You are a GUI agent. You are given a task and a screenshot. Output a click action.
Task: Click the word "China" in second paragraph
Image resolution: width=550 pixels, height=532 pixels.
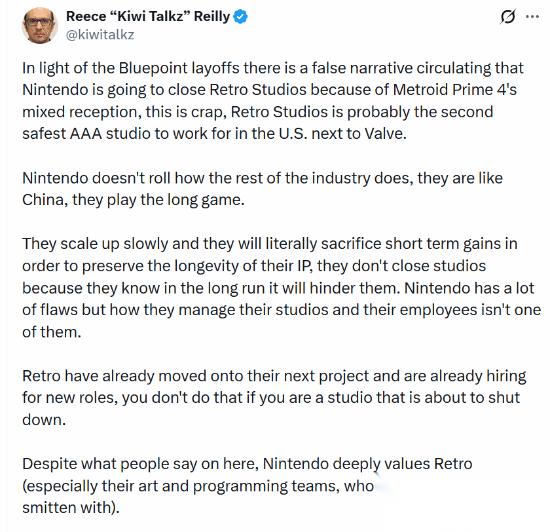43,200
